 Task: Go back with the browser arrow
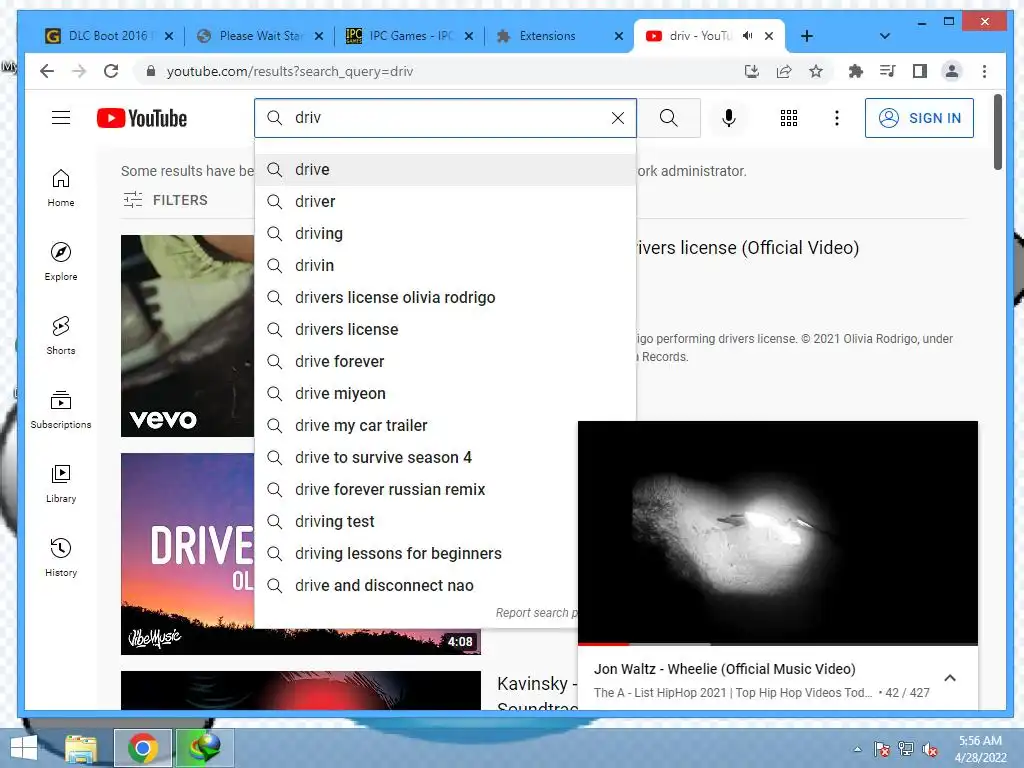point(46,71)
